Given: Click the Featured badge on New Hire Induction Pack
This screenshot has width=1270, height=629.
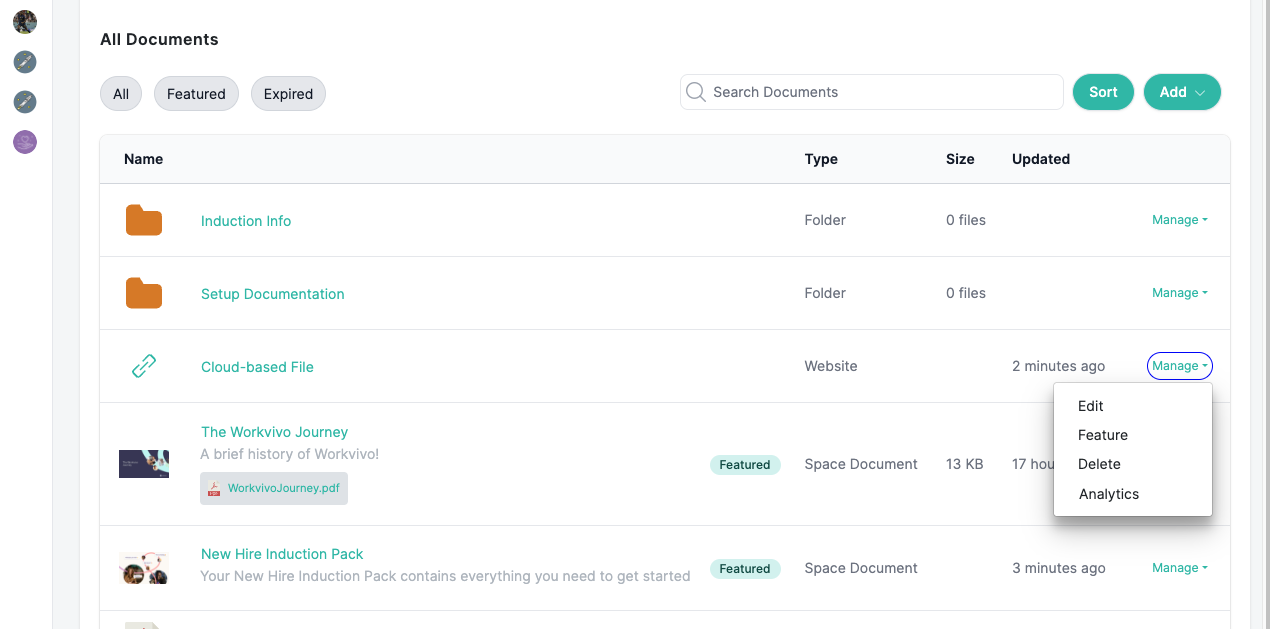Looking at the screenshot, I should point(745,568).
